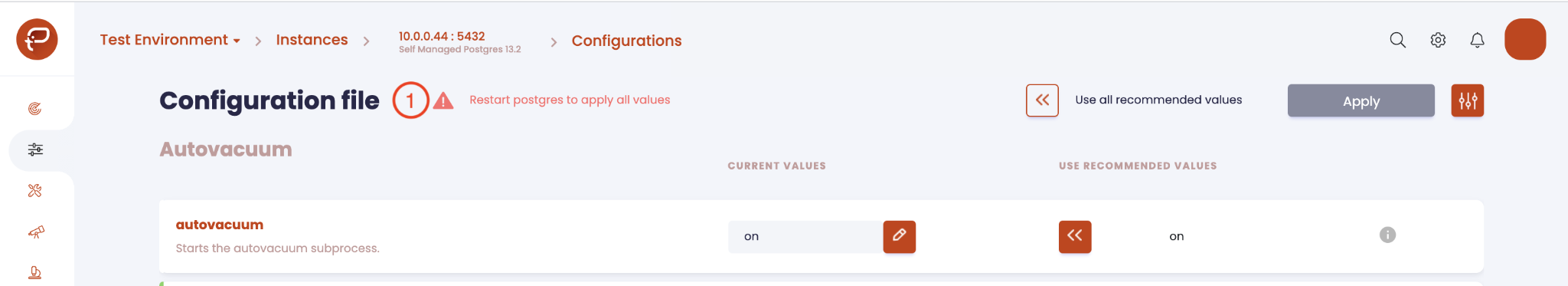
Task: Click the orange user avatar
Action: click(1525, 39)
